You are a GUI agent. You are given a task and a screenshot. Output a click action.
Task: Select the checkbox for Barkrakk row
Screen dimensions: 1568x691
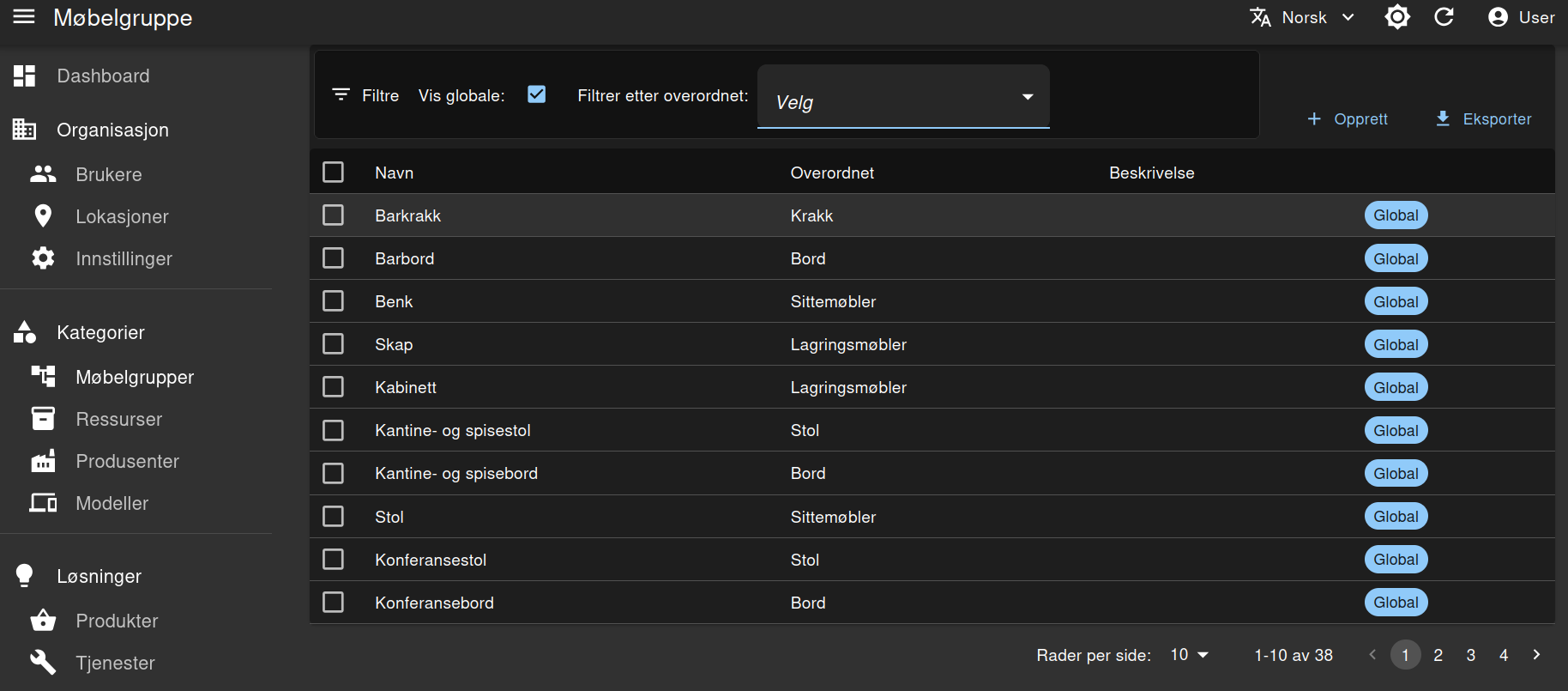[334, 215]
